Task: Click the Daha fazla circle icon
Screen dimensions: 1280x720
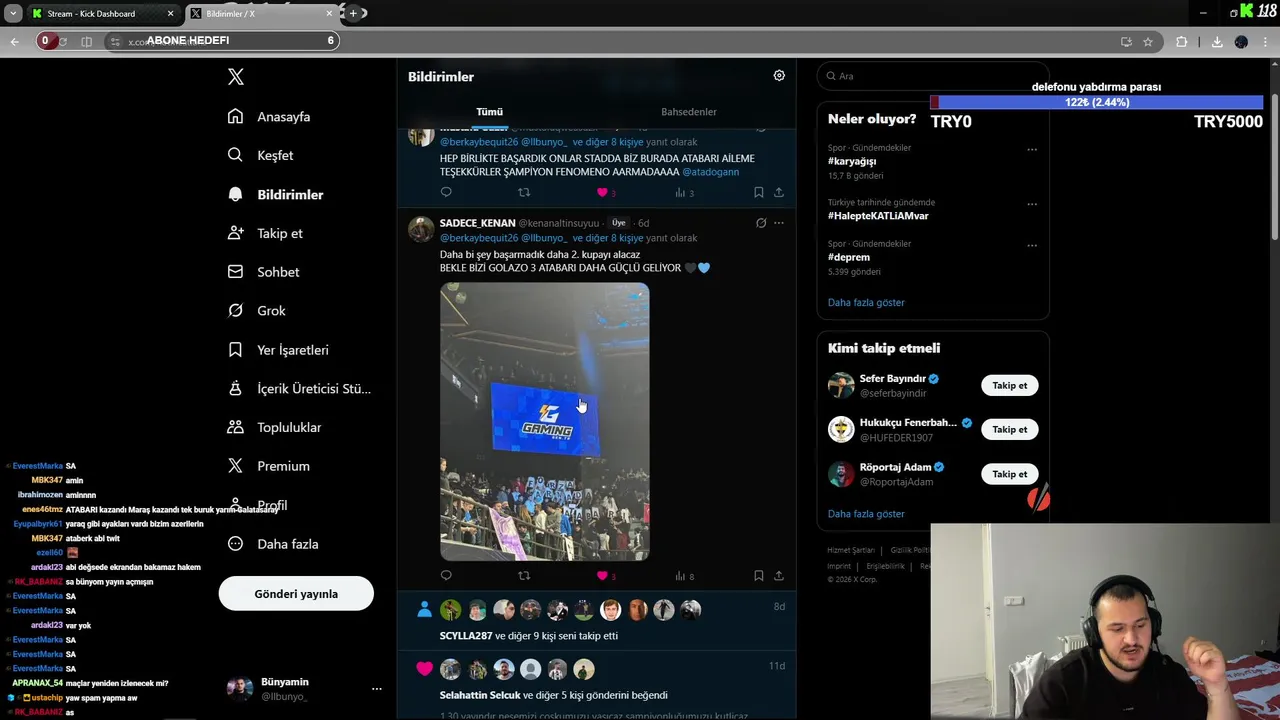Action: coord(236,544)
